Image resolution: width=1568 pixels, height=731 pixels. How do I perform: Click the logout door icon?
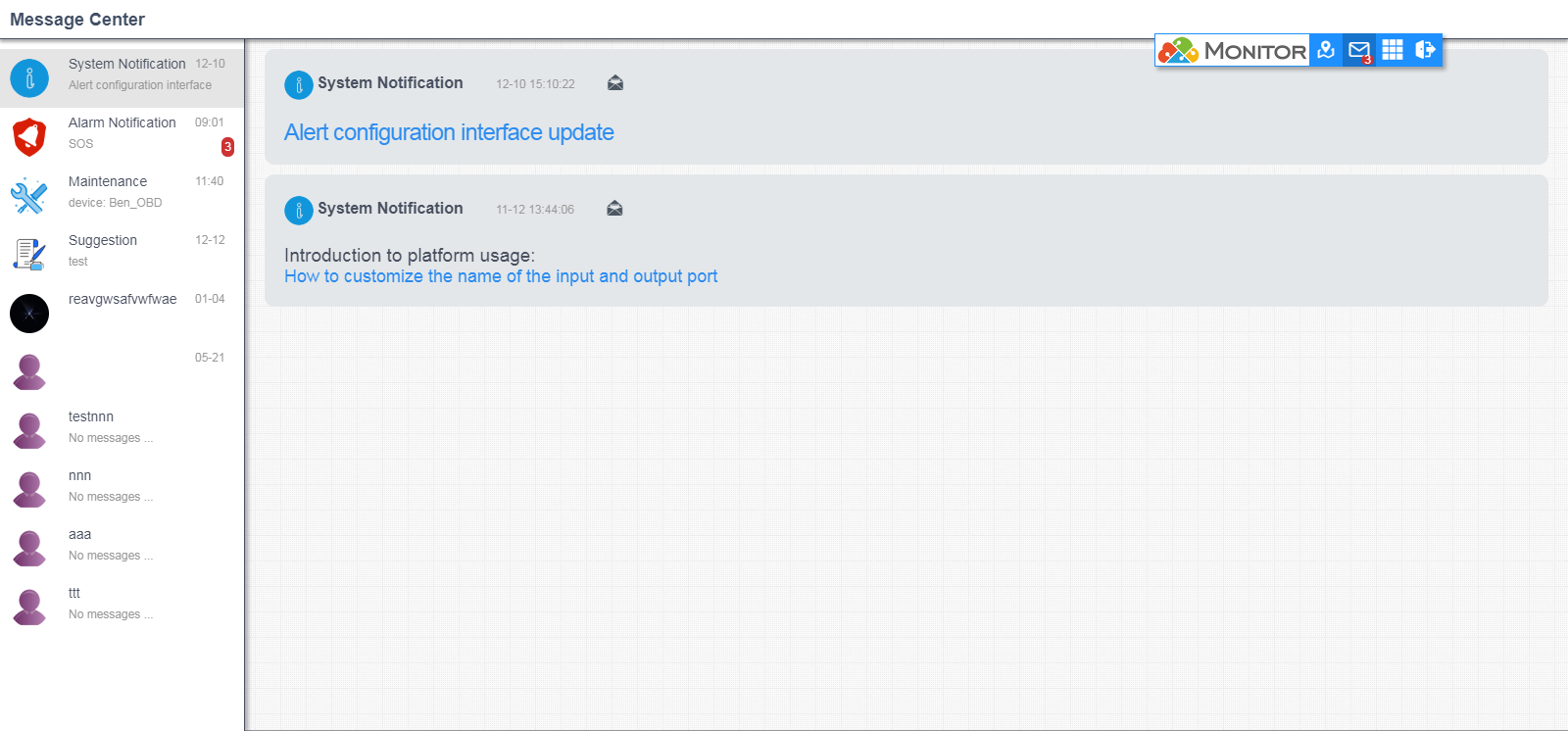1425,50
